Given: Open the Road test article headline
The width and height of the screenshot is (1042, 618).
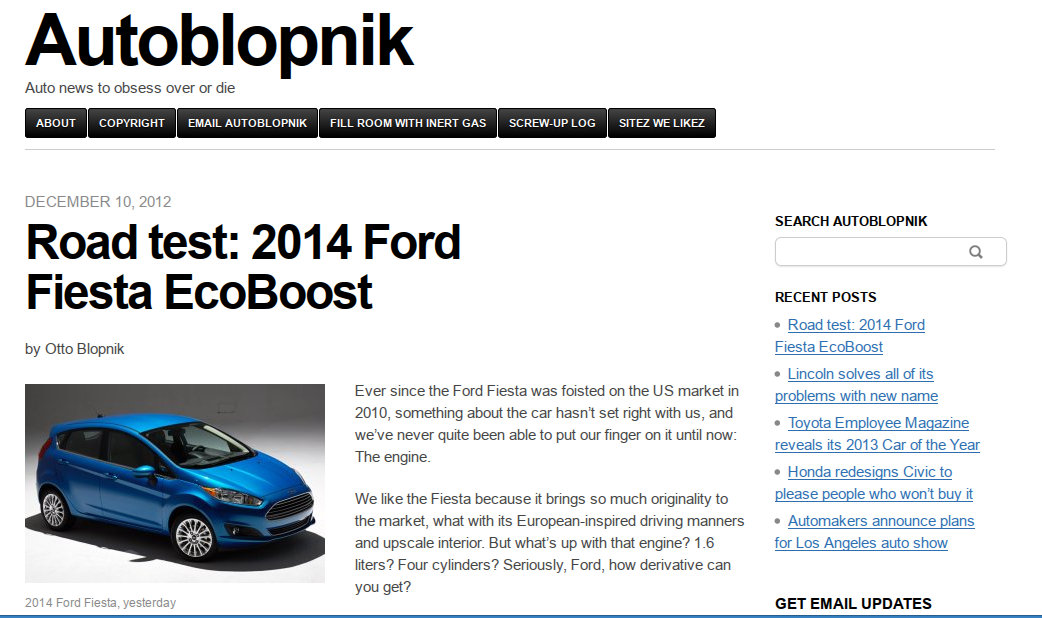Looking at the screenshot, I should 243,267.
